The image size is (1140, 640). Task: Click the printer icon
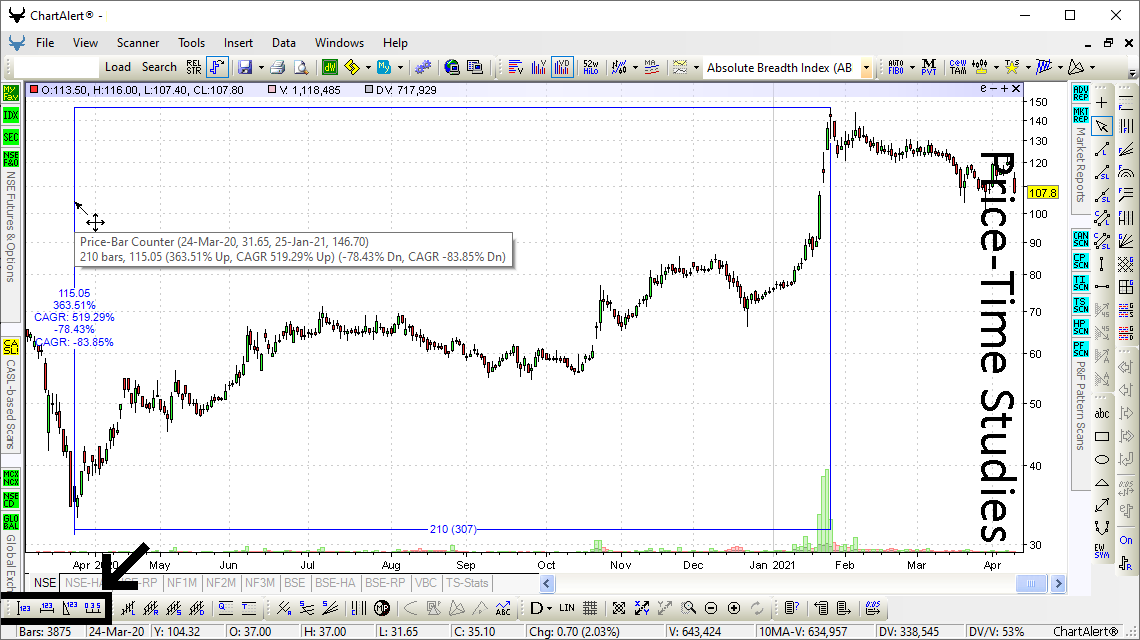[277, 68]
